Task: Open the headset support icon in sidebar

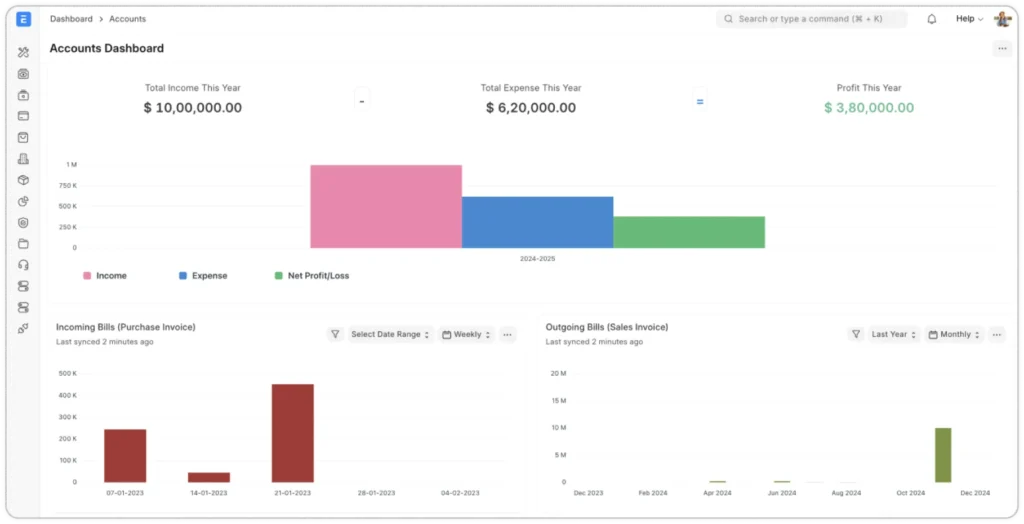Action: point(24,265)
